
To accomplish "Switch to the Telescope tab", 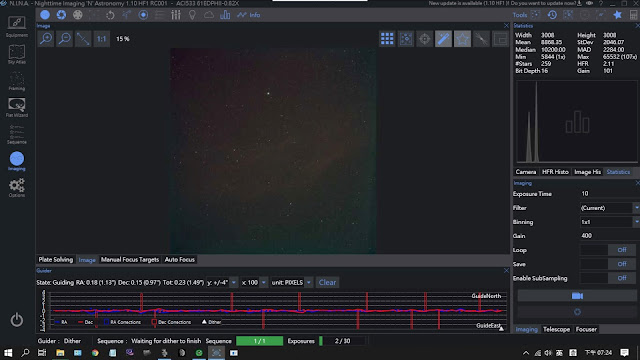I will click(x=556, y=329).
